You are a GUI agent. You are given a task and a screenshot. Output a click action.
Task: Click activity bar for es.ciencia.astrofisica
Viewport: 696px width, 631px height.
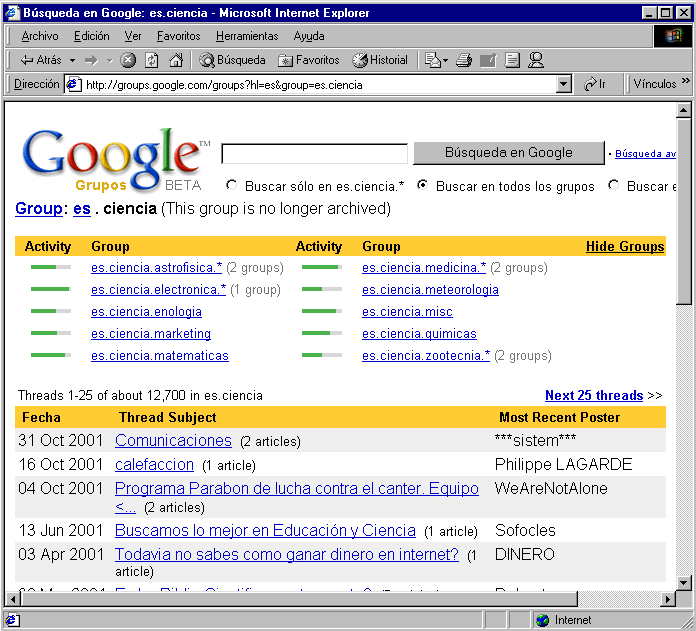click(x=51, y=267)
